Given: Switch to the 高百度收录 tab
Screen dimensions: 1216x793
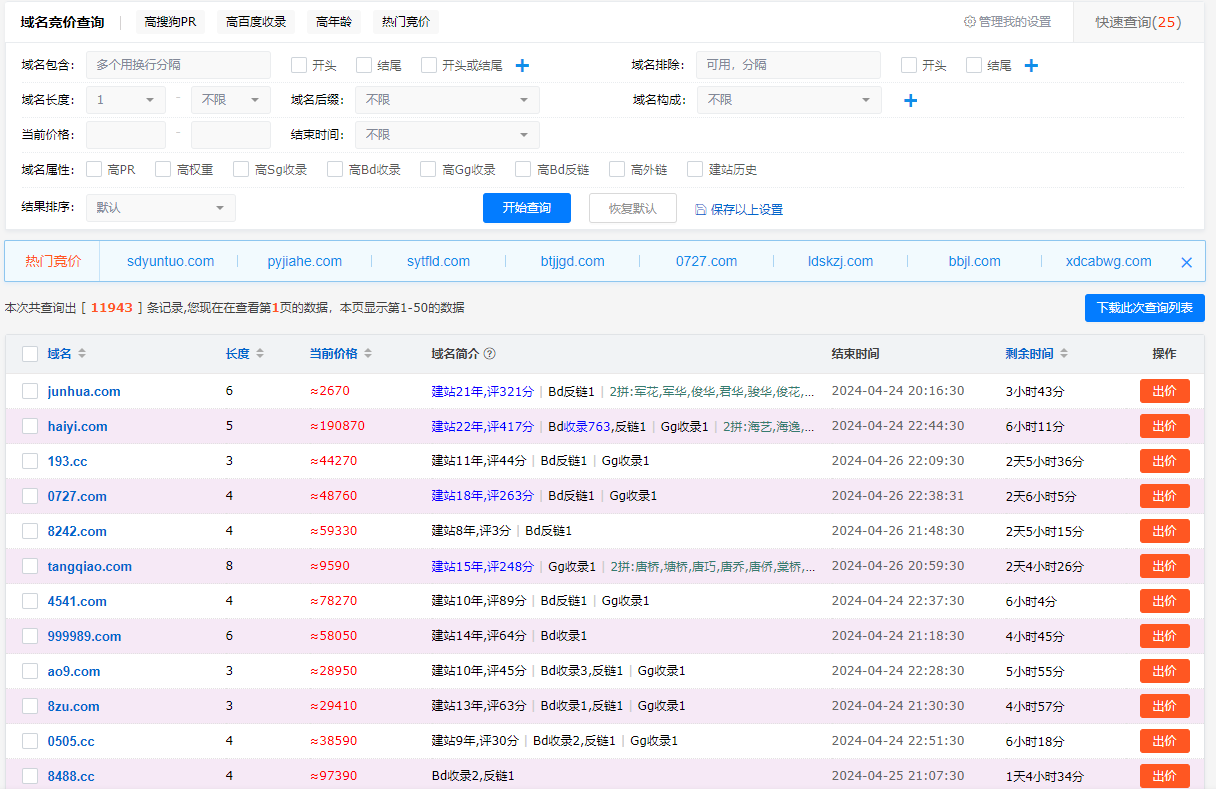Looking at the screenshot, I should coord(256,22).
